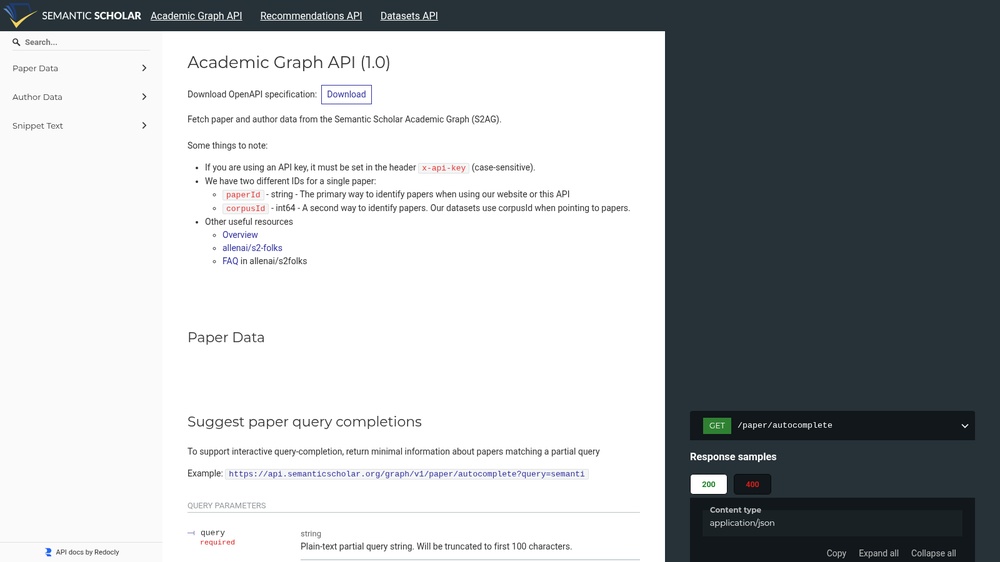1000x562 pixels.
Task: Download the OpenAPI specification
Action: pyautogui.click(x=346, y=94)
